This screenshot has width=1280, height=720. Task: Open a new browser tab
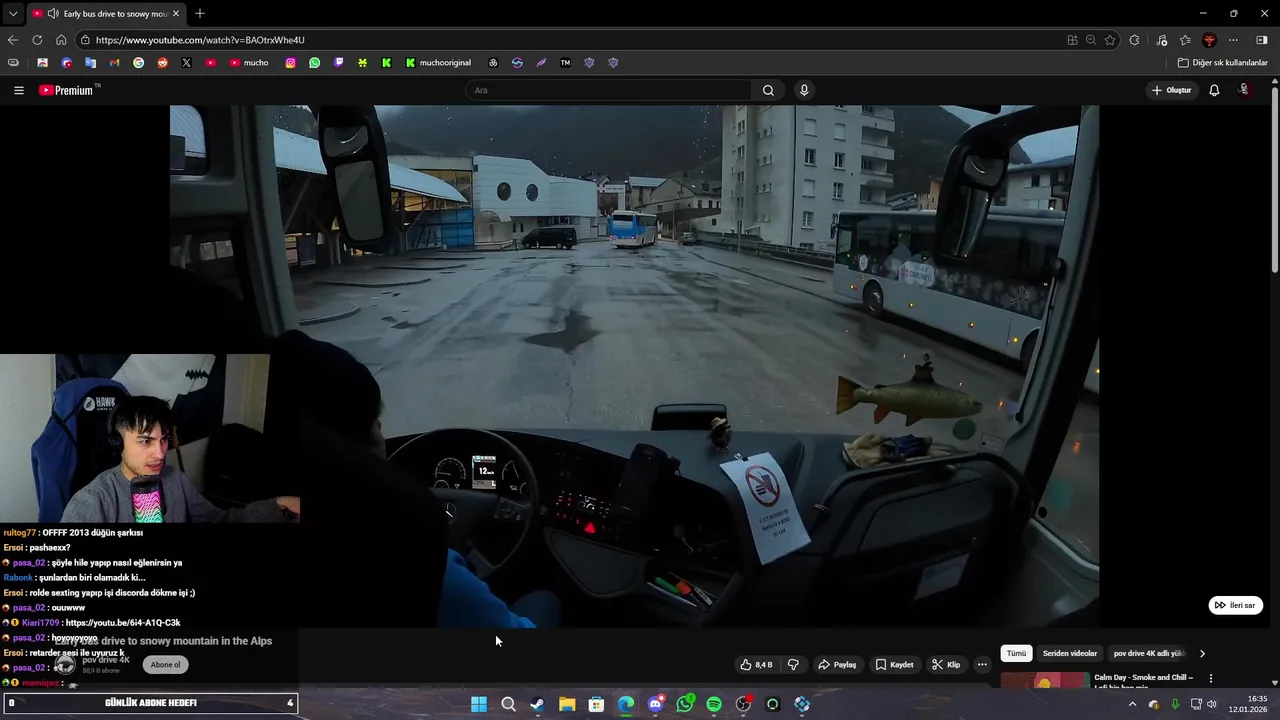coord(200,13)
